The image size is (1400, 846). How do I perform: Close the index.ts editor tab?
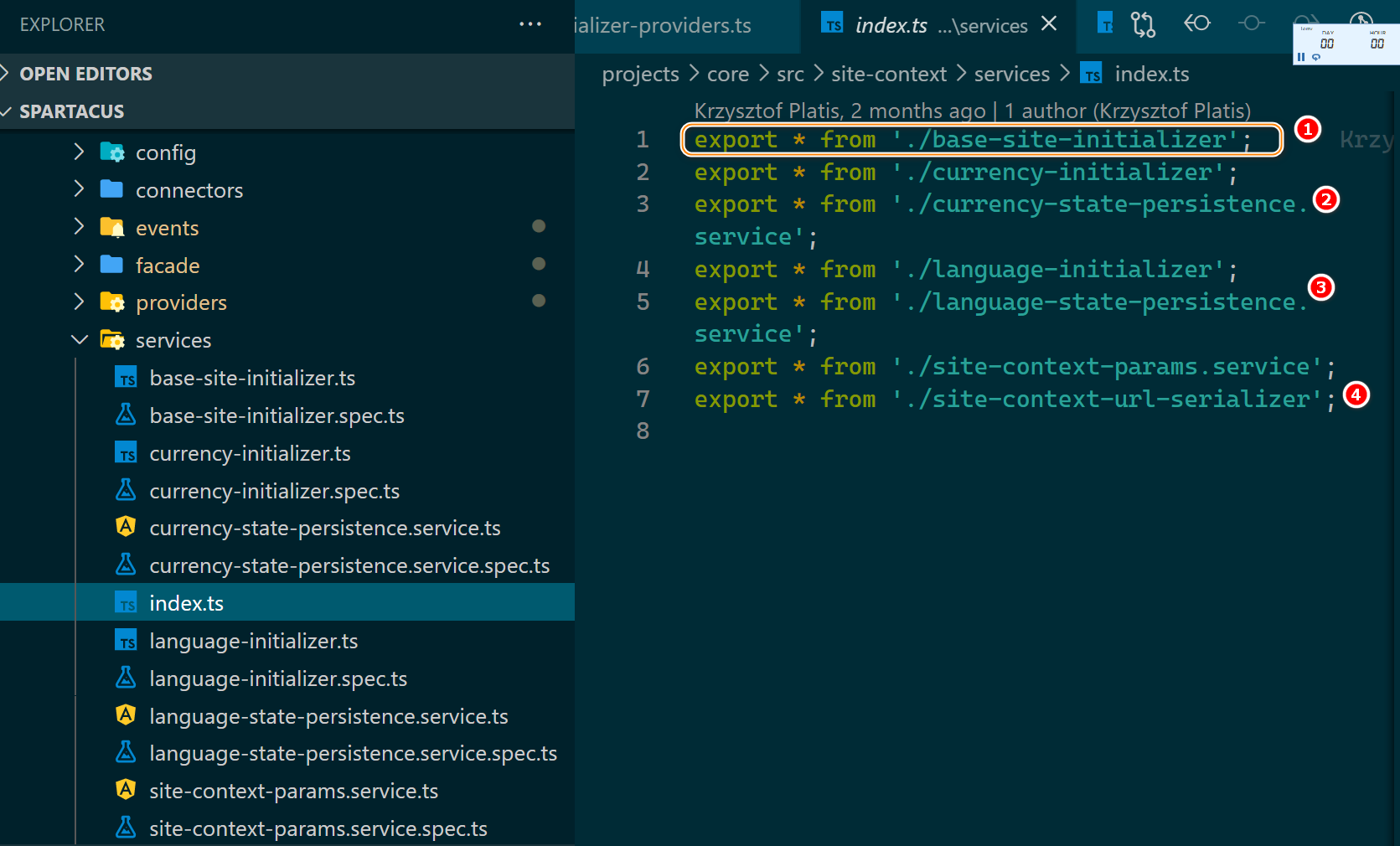tap(1049, 24)
